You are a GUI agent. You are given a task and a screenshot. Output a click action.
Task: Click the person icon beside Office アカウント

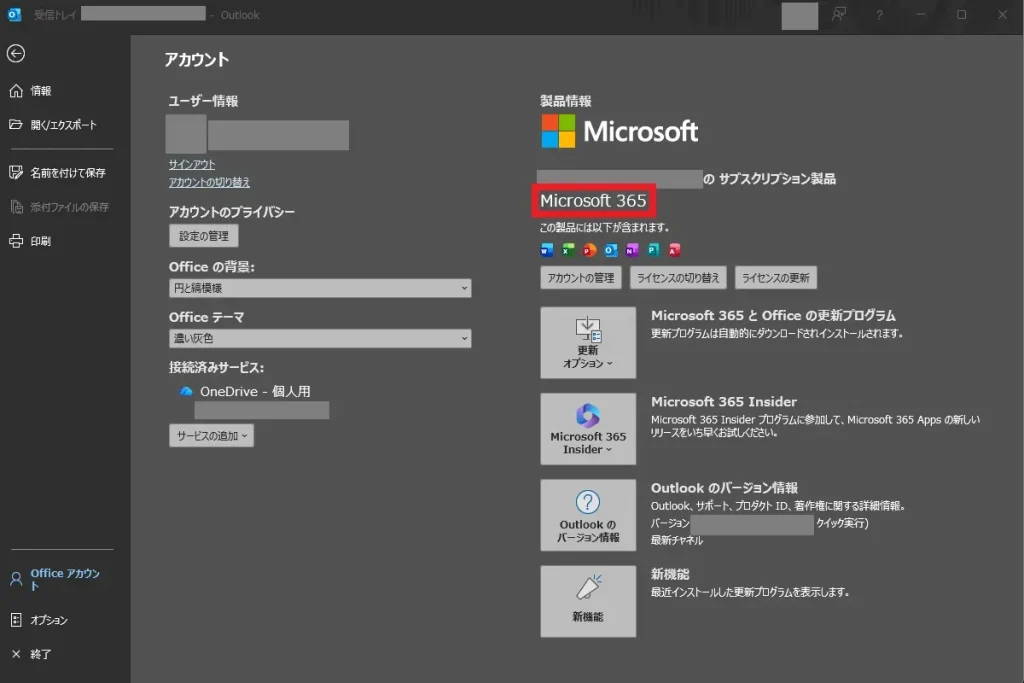click(16, 579)
